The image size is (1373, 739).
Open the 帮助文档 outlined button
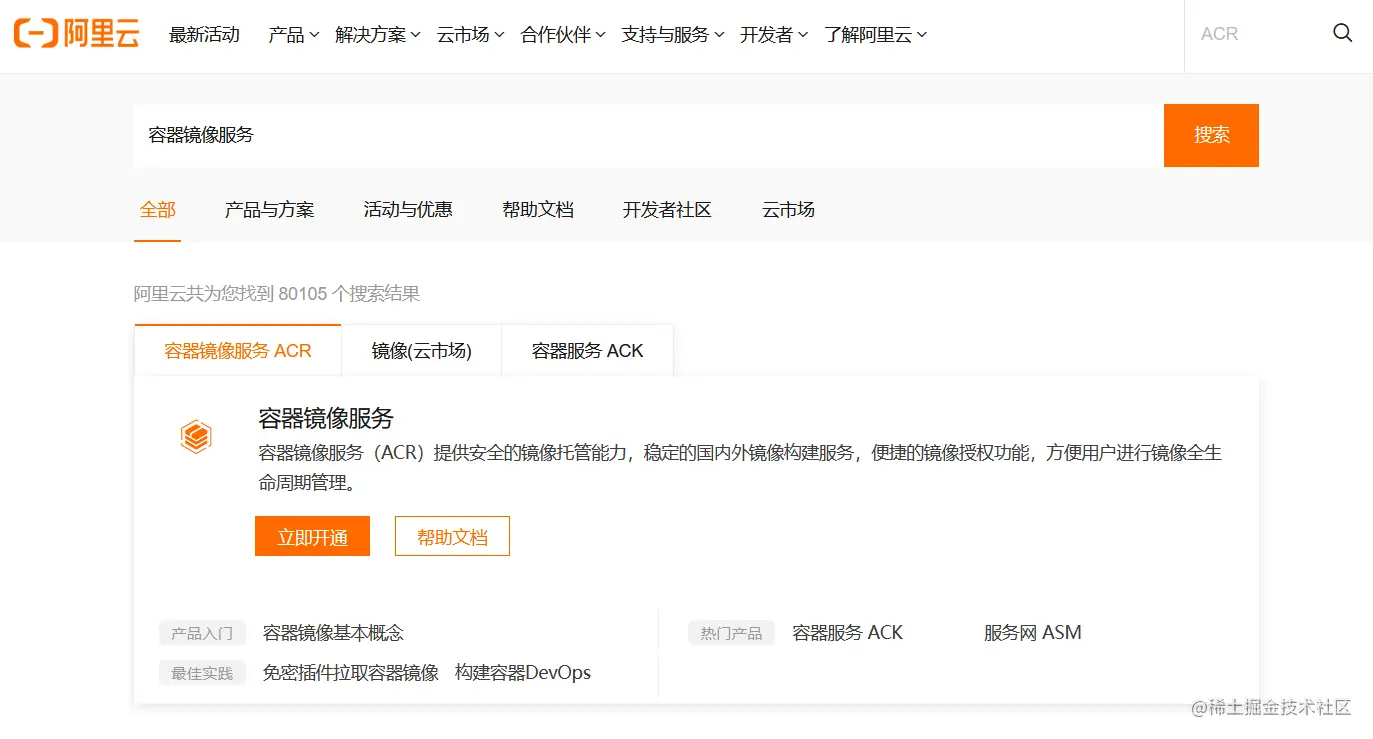[452, 536]
